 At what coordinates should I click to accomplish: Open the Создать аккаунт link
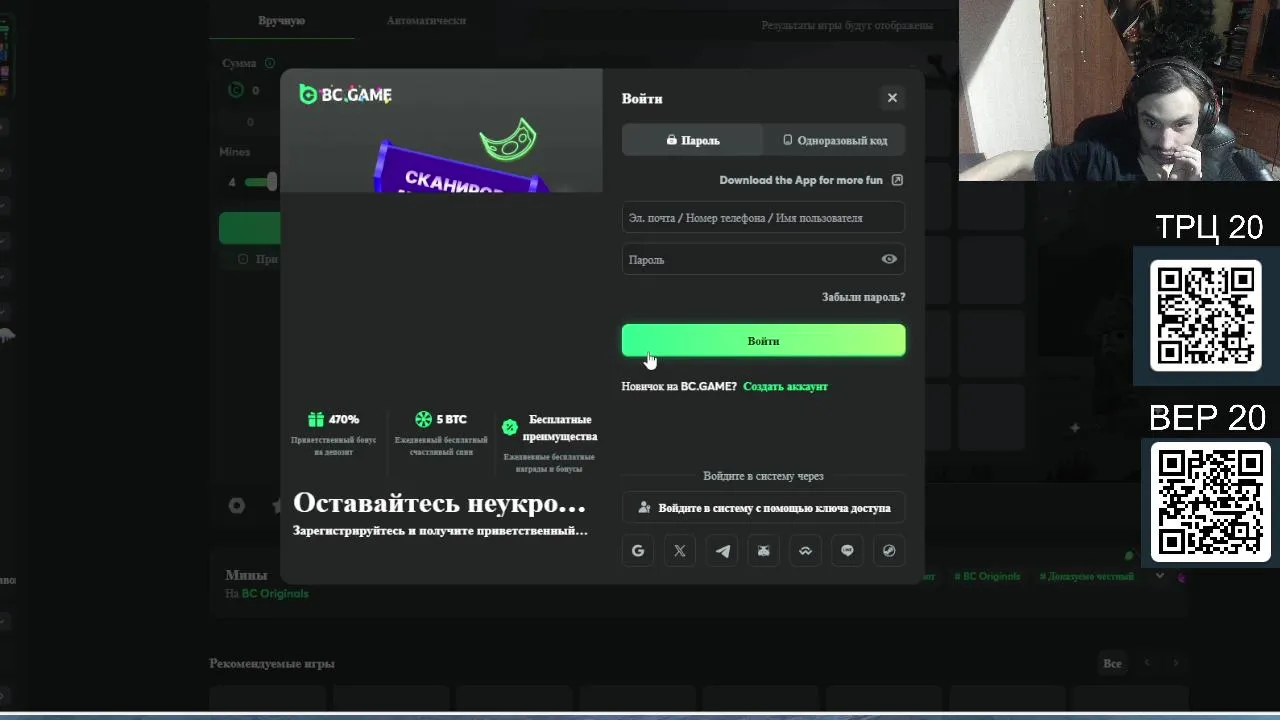785,386
